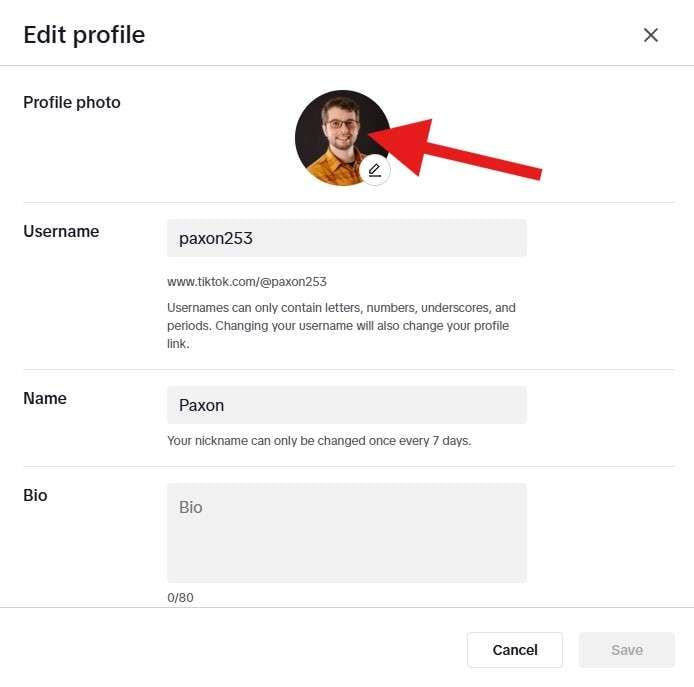The height and width of the screenshot is (687, 694).
Task: Close the Edit profile dialog
Action: pyautogui.click(x=651, y=35)
